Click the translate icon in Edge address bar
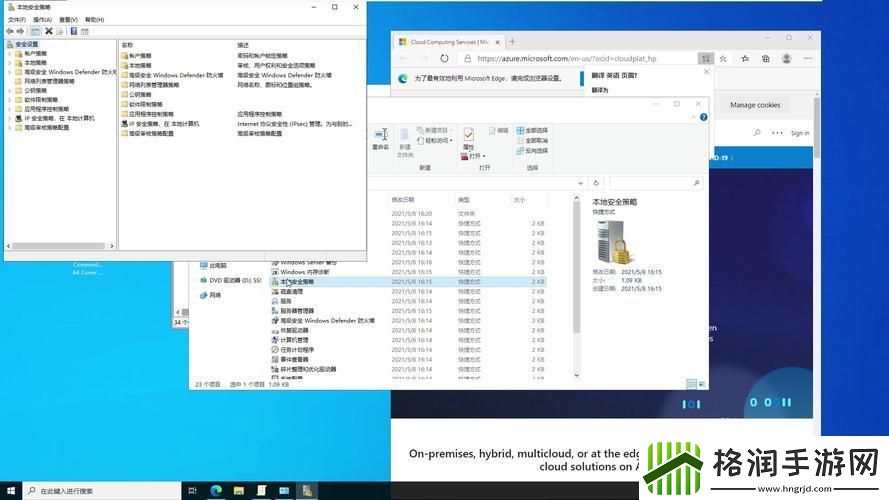 [705, 58]
